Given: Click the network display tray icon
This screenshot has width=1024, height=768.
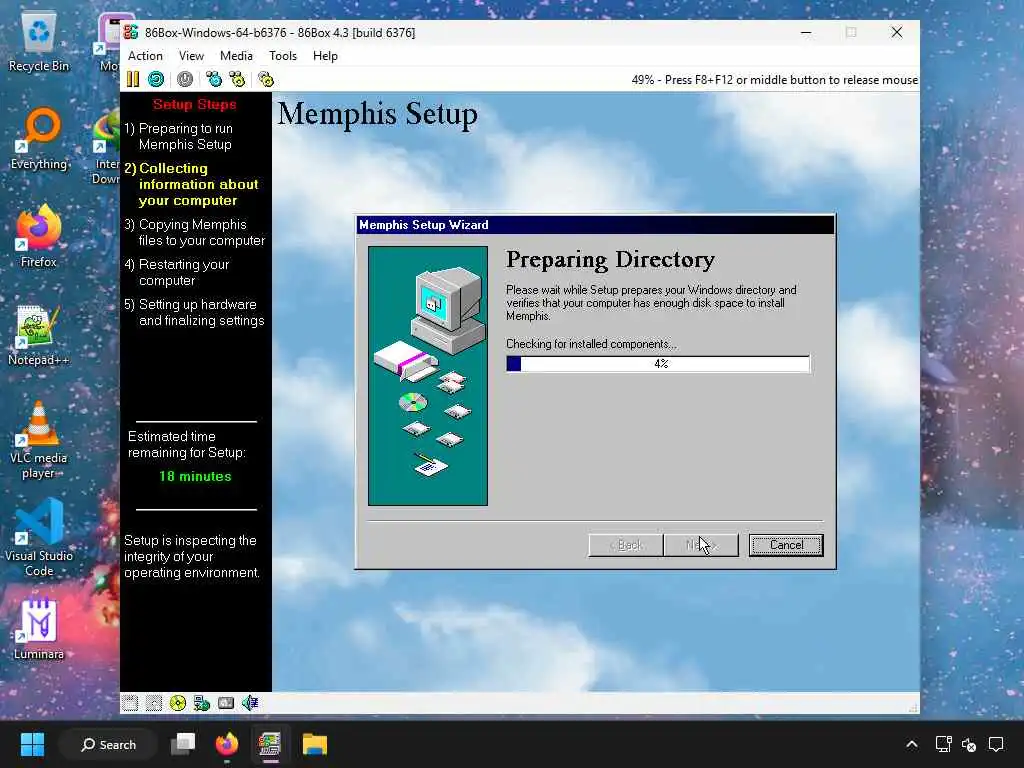Looking at the screenshot, I should [943, 744].
